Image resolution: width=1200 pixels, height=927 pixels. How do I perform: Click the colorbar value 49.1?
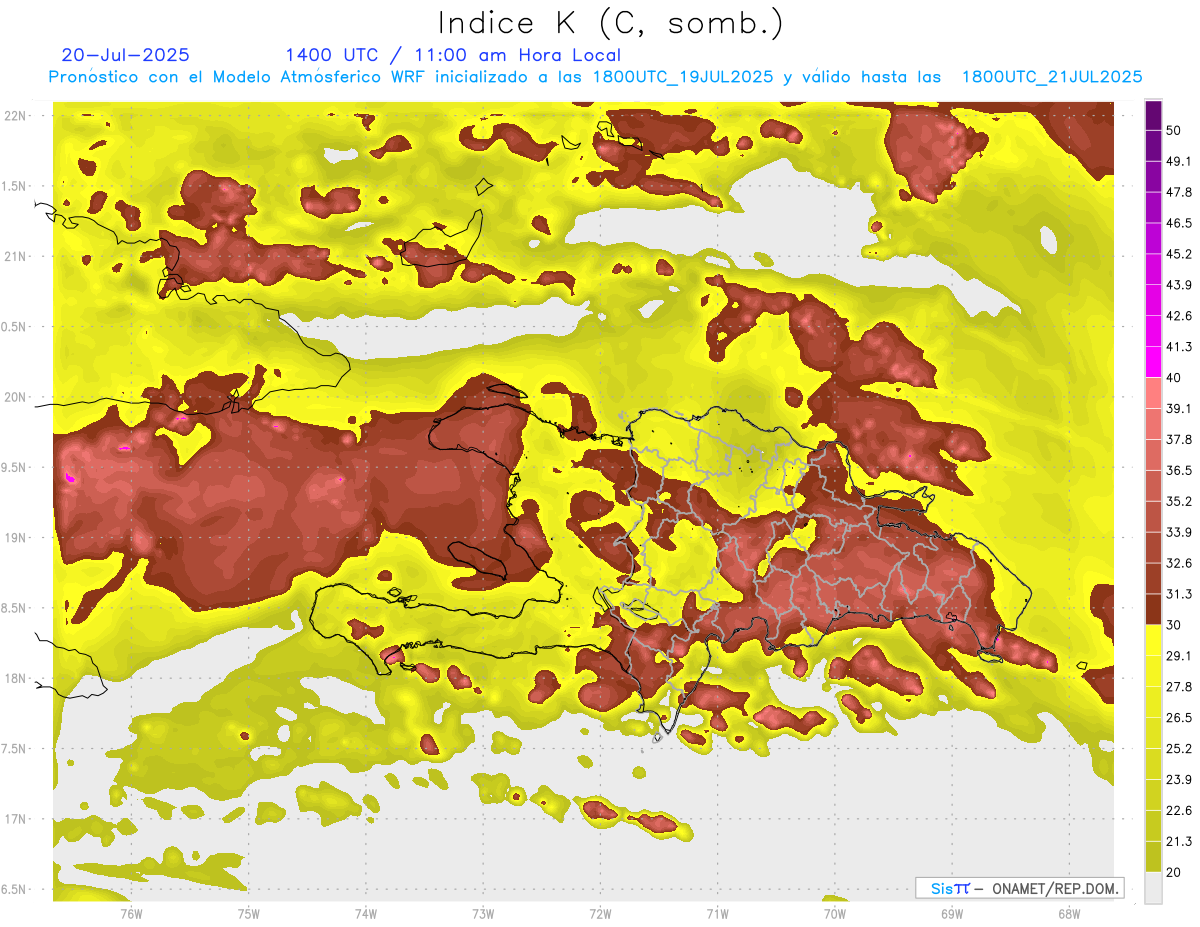(1179, 161)
